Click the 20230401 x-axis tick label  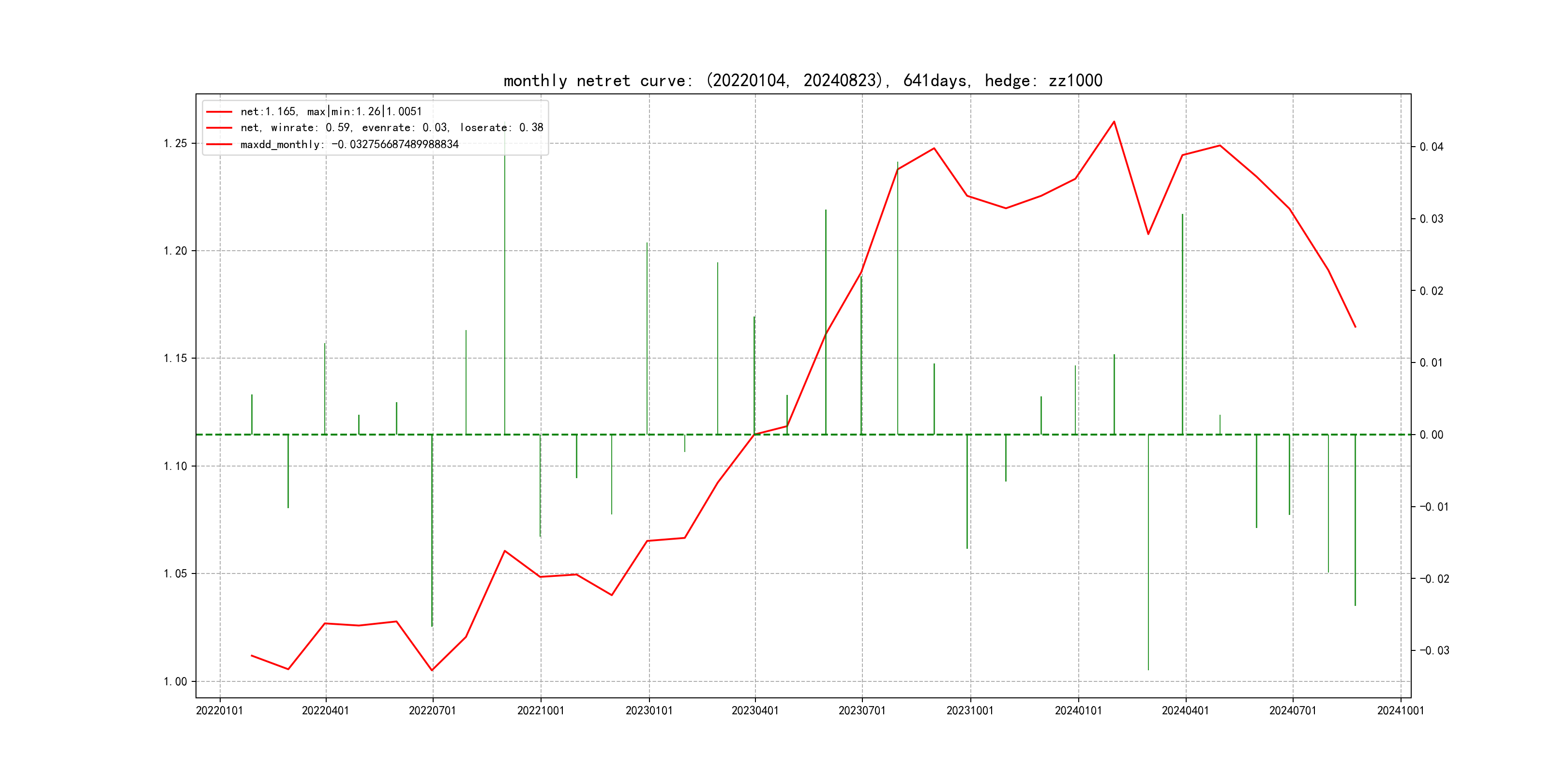click(x=755, y=711)
